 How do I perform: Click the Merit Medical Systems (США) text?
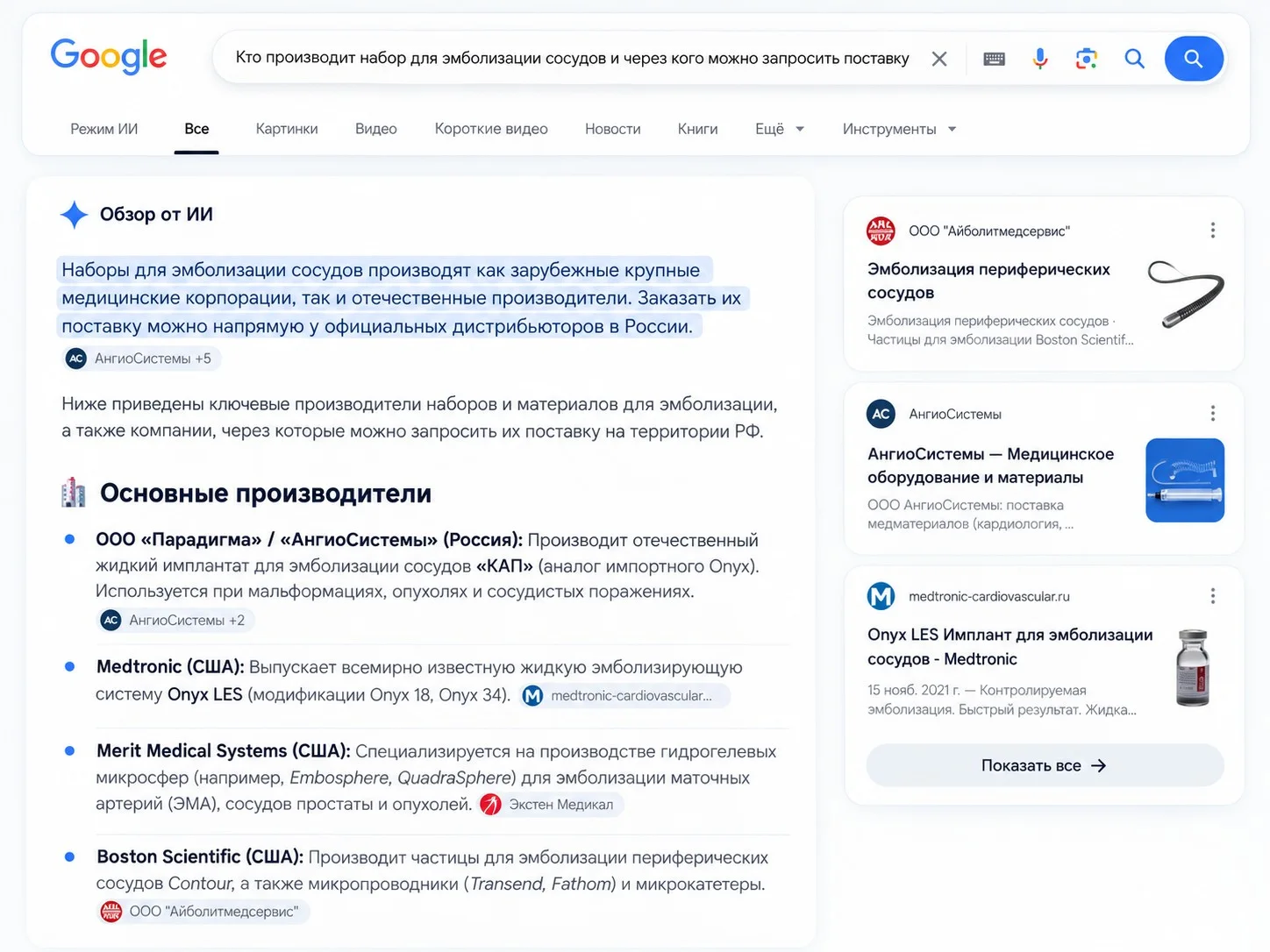[224, 751]
